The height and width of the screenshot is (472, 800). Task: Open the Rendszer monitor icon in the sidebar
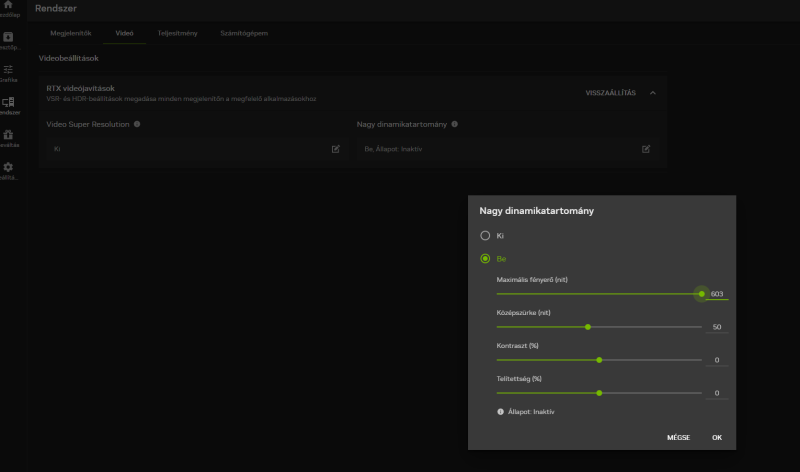(8, 102)
